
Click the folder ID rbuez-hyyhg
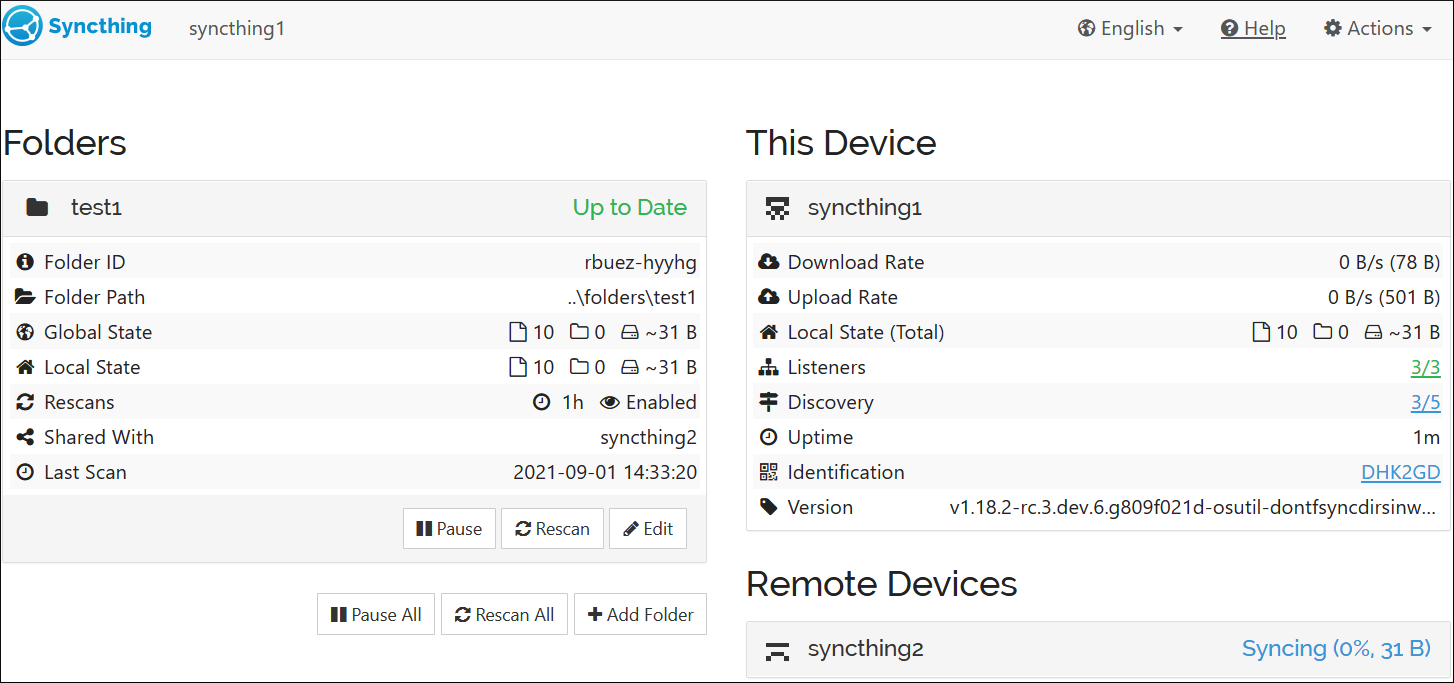tap(641, 262)
